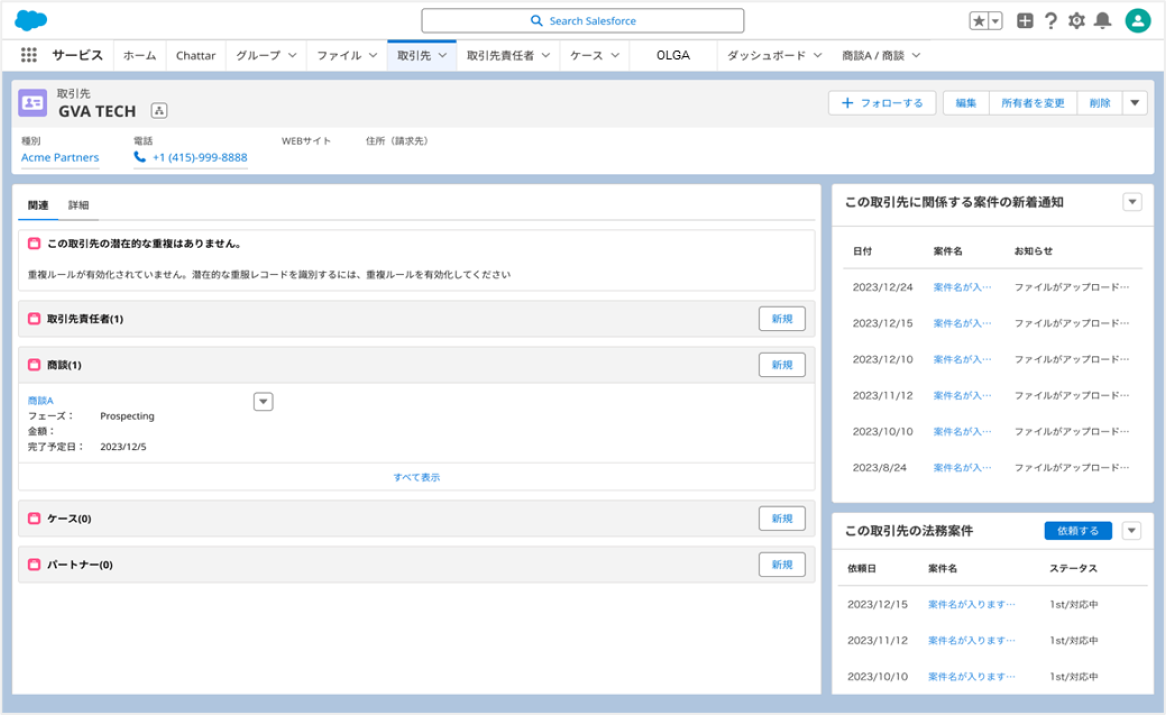Image resolution: width=1166 pixels, height=715 pixels.
Task: Click the 編集 button
Action: [x=966, y=103]
